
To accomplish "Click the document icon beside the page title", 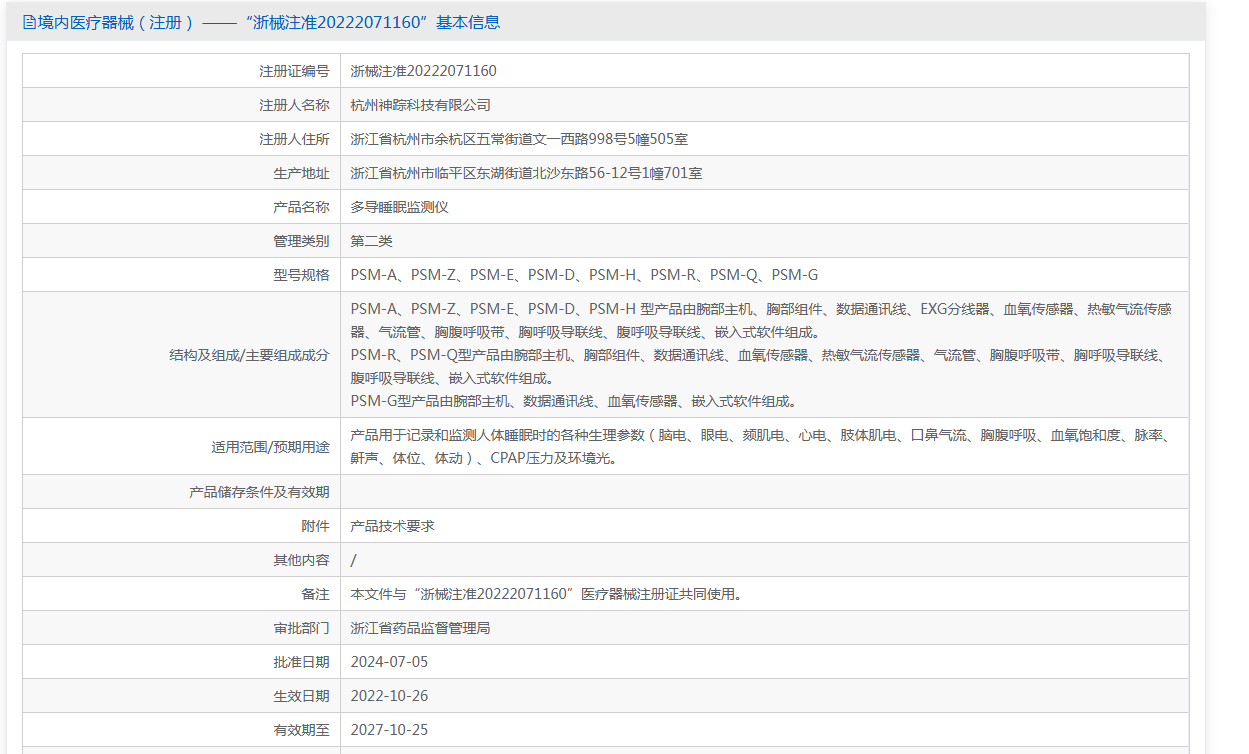I will pos(29,22).
